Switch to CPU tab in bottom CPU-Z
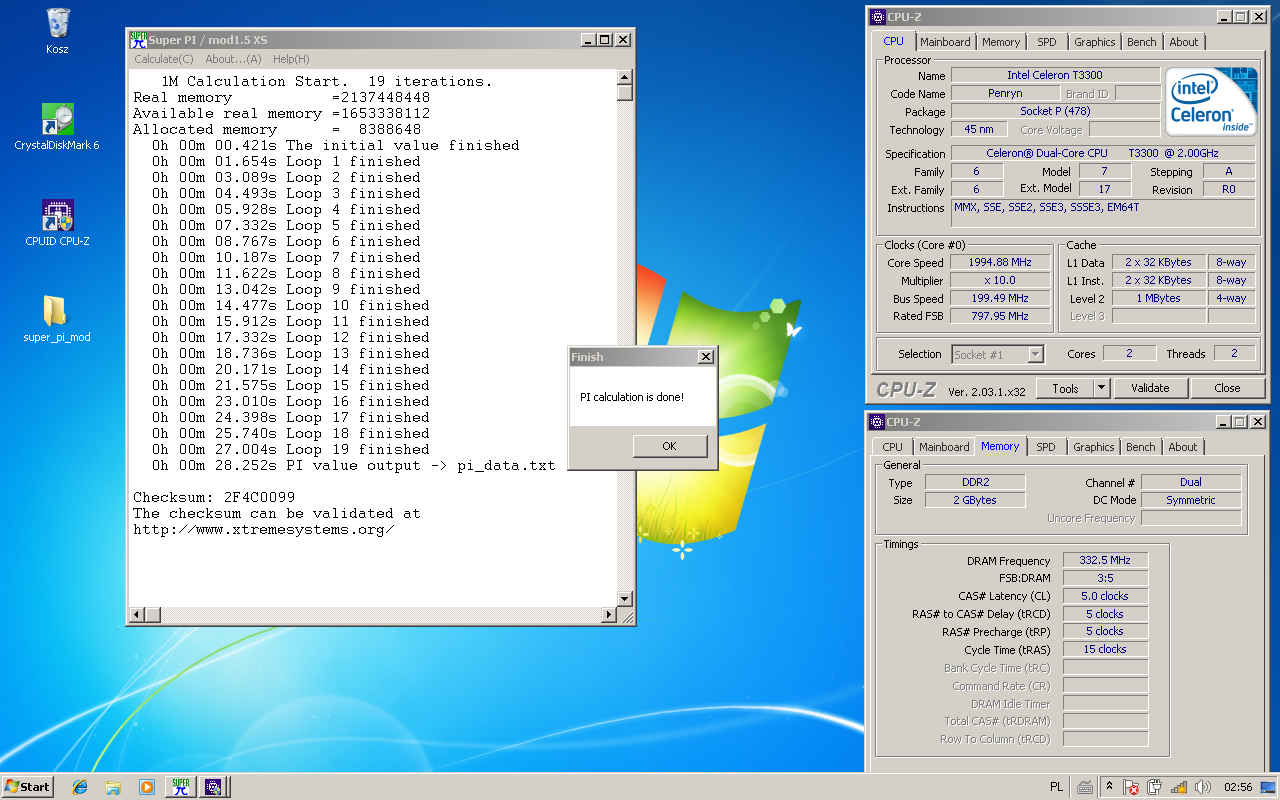1280x800 pixels. (892, 447)
